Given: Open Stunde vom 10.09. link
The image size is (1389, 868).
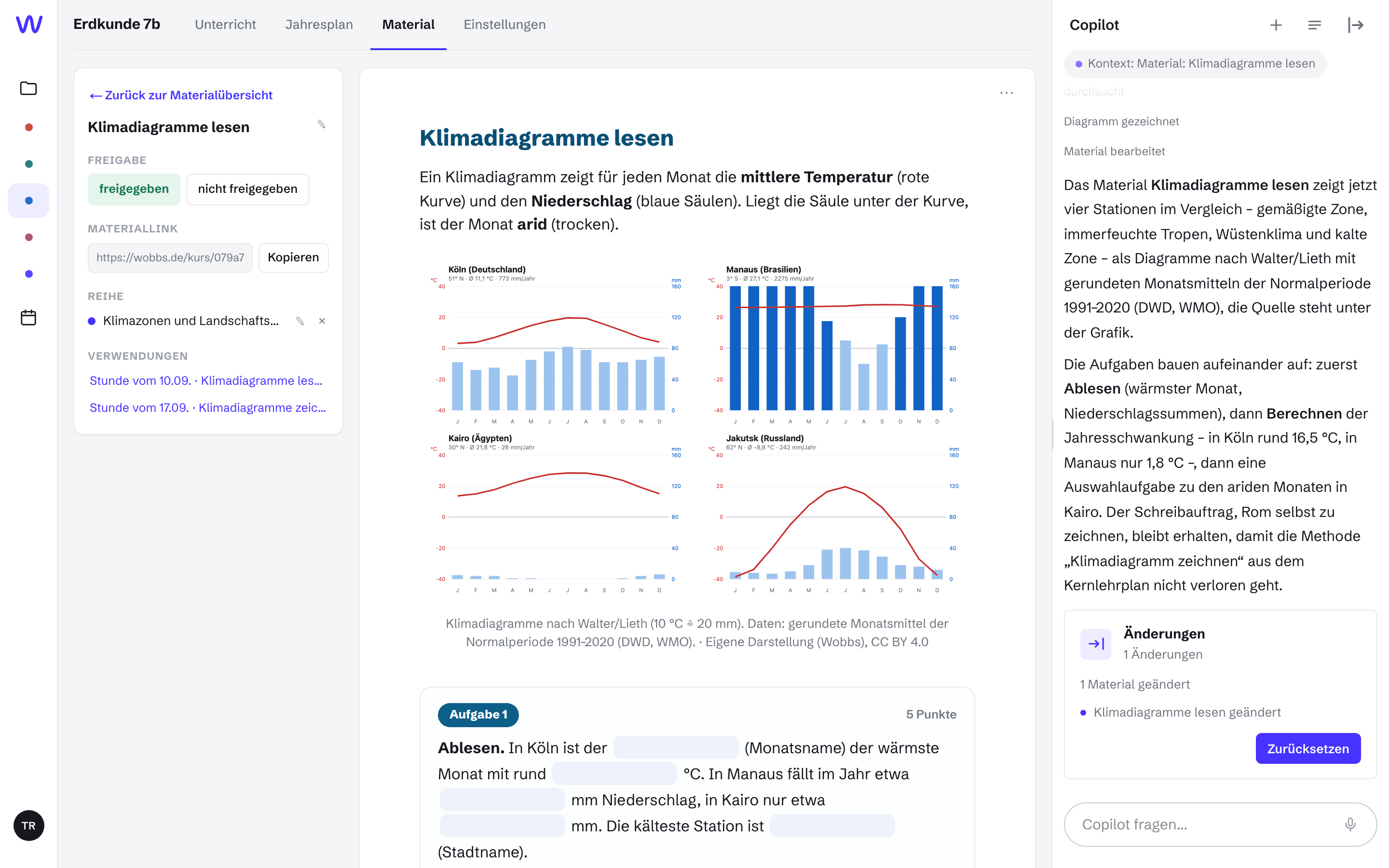Looking at the screenshot, I should pyautogui.click(x=206, y=380).
